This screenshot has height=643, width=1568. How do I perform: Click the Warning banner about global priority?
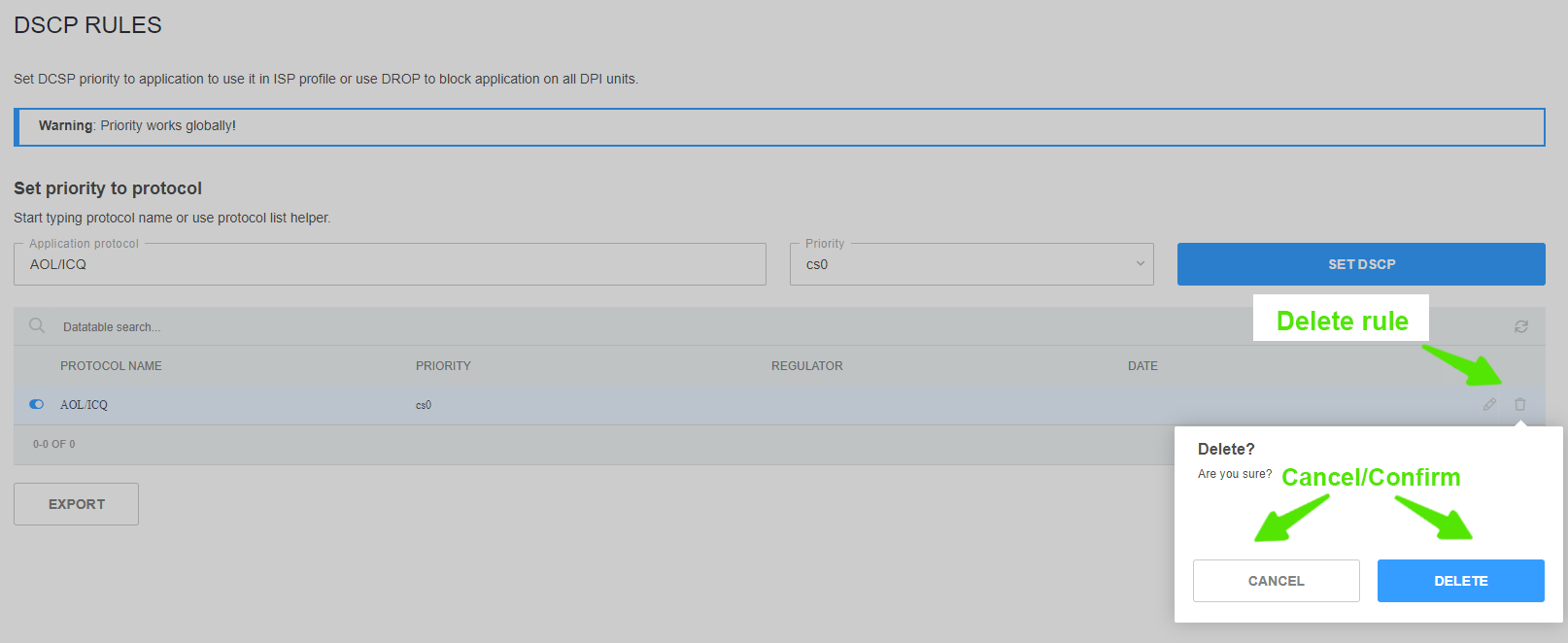(779, 126)
